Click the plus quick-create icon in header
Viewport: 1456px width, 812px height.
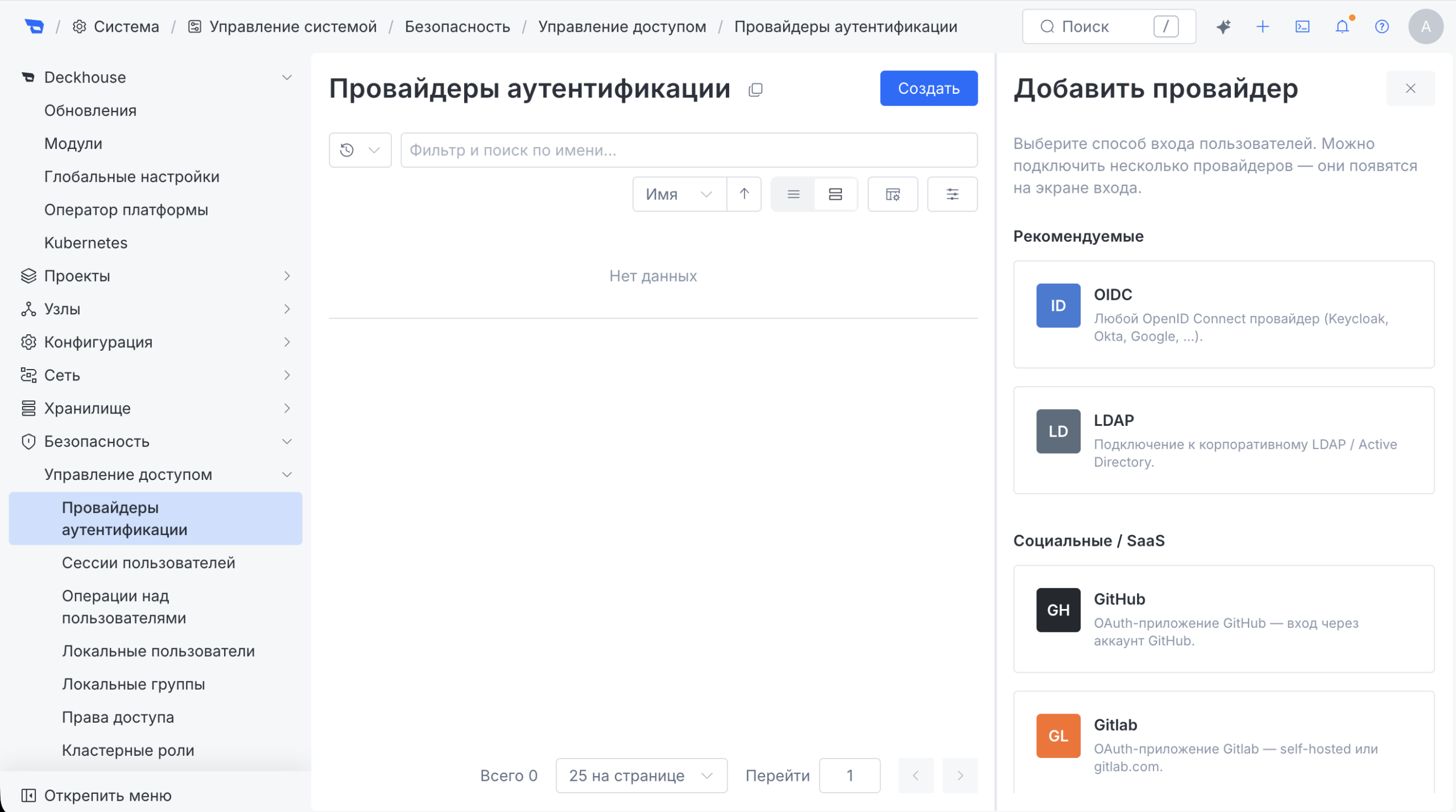1263,26
